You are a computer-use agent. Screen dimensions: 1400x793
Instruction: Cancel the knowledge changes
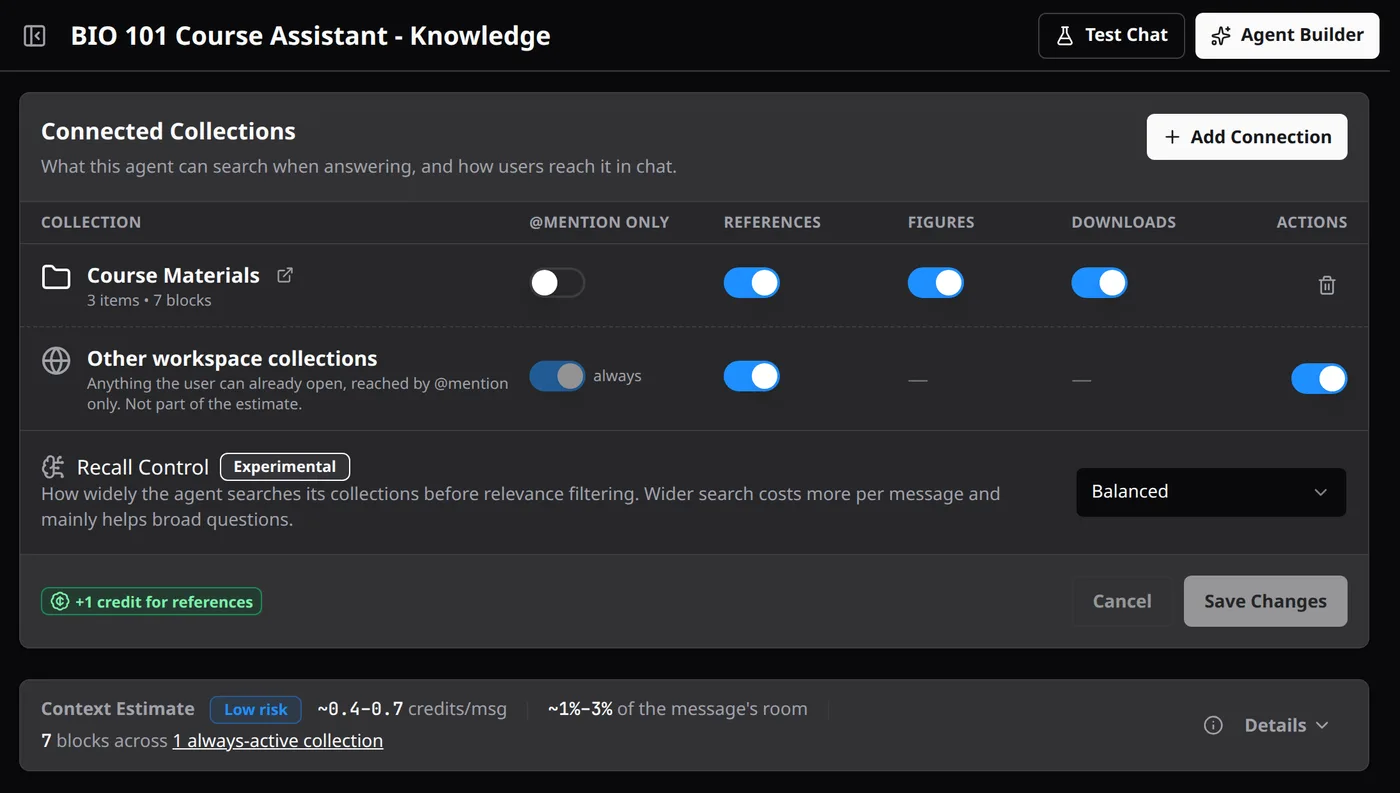tap(1122, 601)
